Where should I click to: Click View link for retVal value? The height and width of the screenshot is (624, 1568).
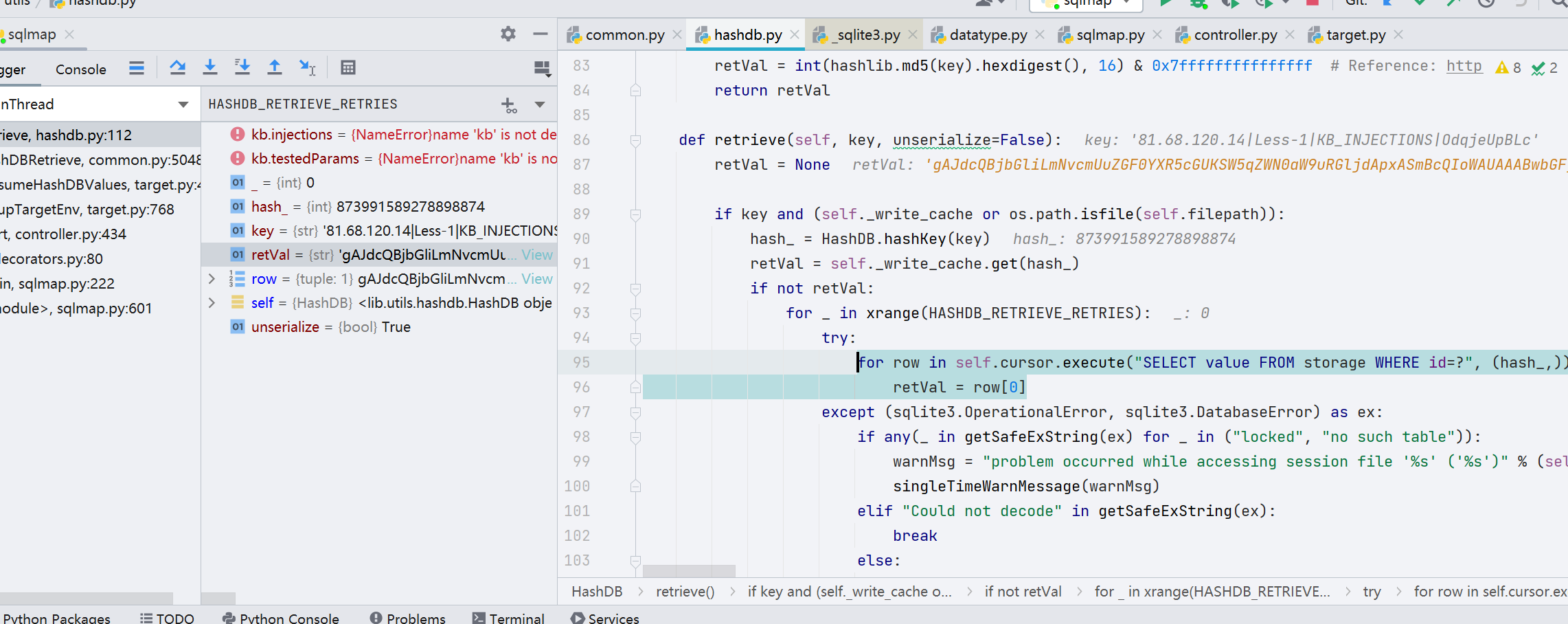click(537, 254)
